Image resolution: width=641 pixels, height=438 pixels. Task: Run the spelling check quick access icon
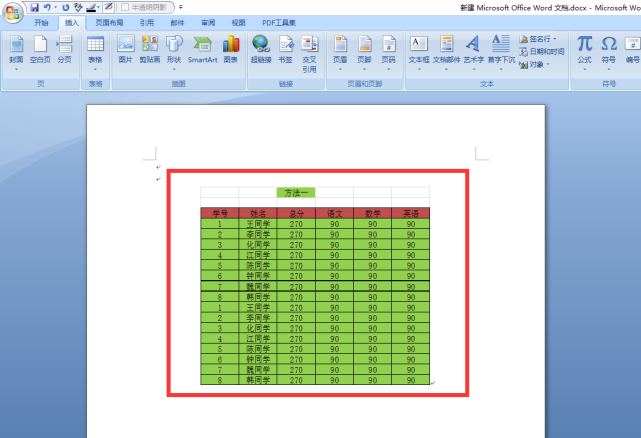(78, 7)
